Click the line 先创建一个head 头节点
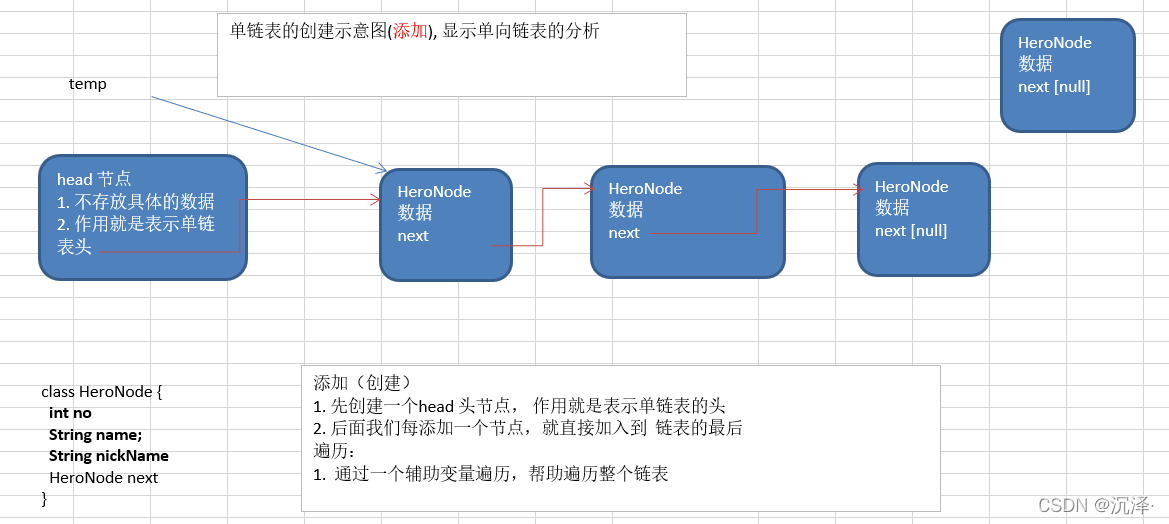 pos(520,406)
